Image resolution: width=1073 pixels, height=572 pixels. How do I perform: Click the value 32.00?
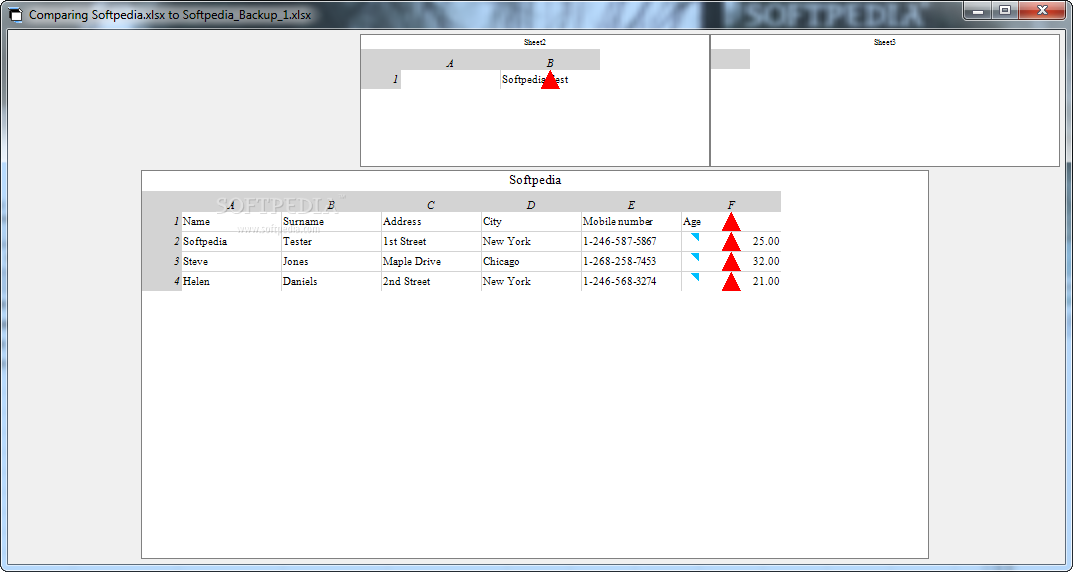tap(766, 261)
